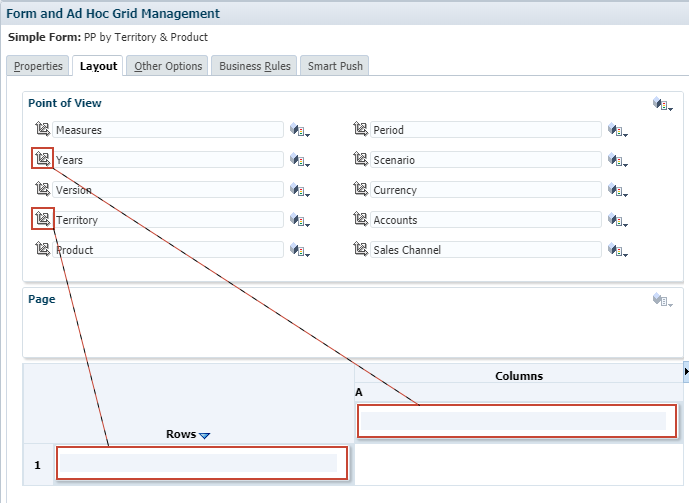The image size is (689, 503).
Task: Select the row 1 header
Action: pos(38,465)
